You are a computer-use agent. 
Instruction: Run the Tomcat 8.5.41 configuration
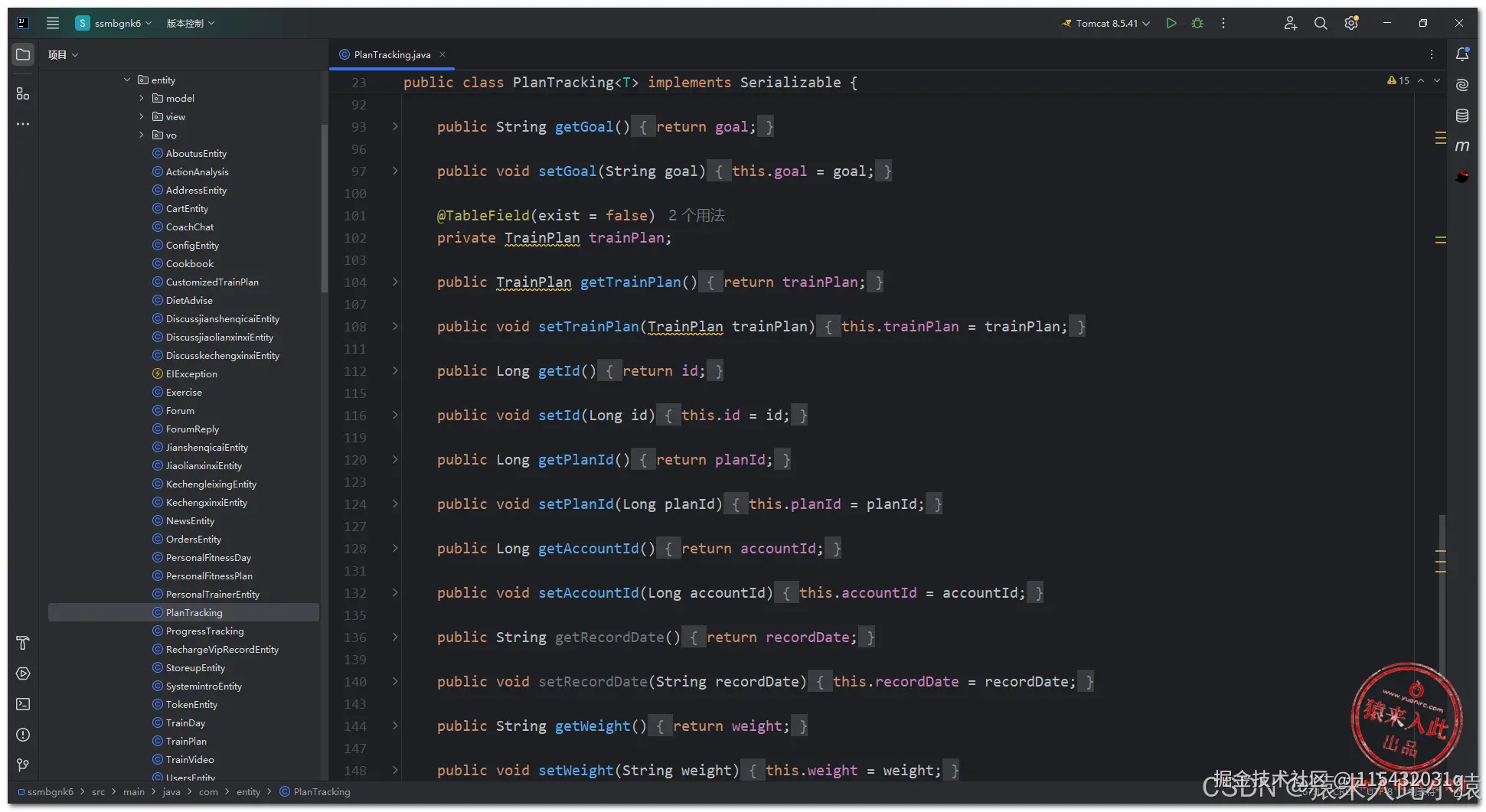1171,23
